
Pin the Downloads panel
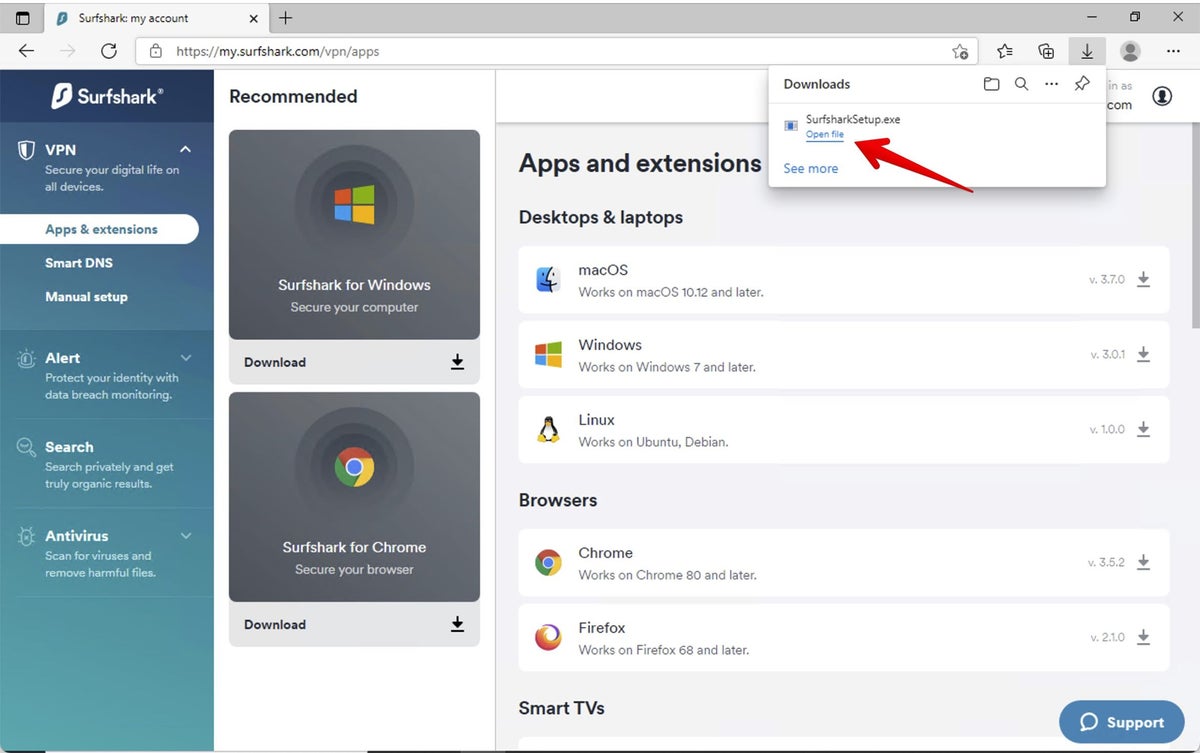pyautogui.click(x=1082, y=84)
